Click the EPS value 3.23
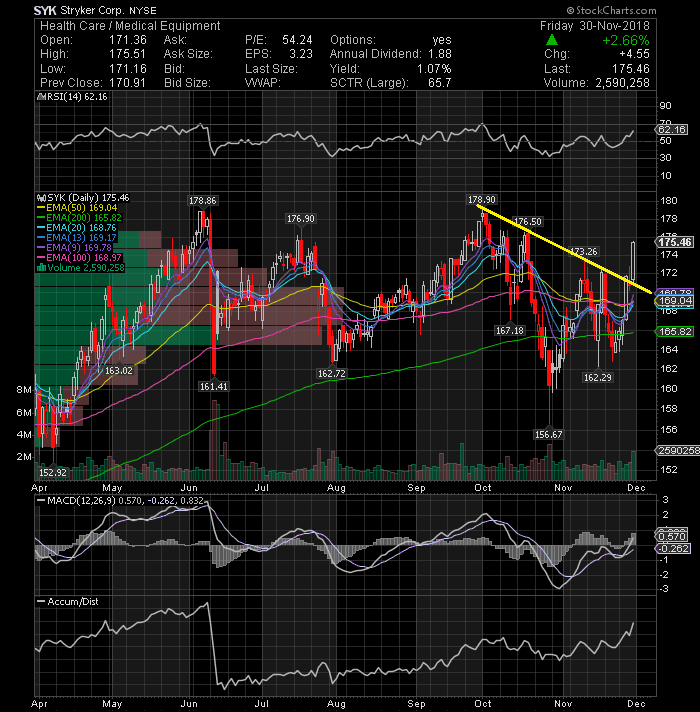The height and width of the screenshot is (712, 700). coord(301,54)
